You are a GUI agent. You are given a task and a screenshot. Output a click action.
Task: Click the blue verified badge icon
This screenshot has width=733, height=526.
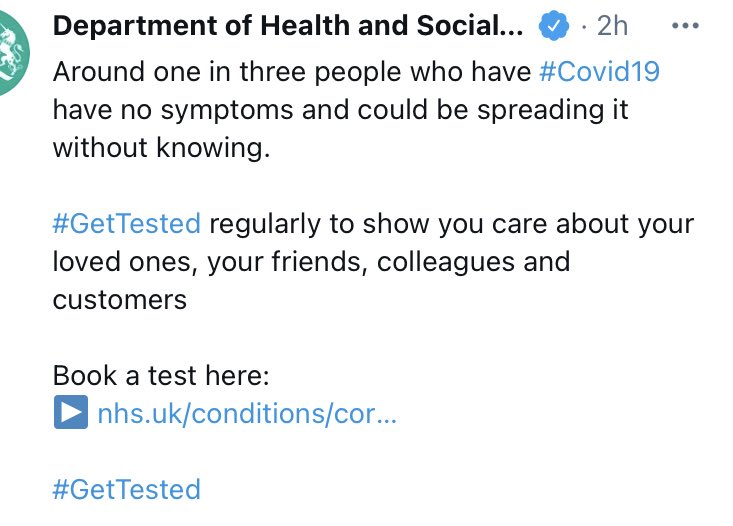pyautogui.click(x=553, y=25)
